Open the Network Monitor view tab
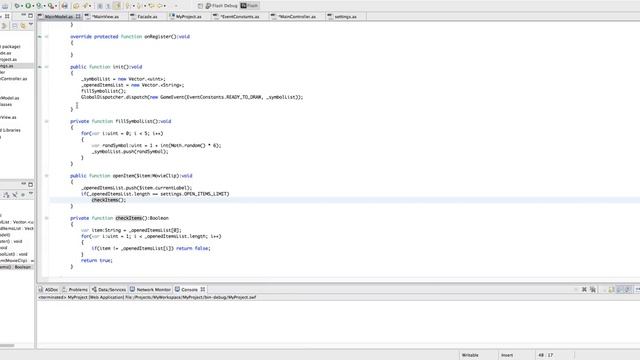 click(150, 289)
